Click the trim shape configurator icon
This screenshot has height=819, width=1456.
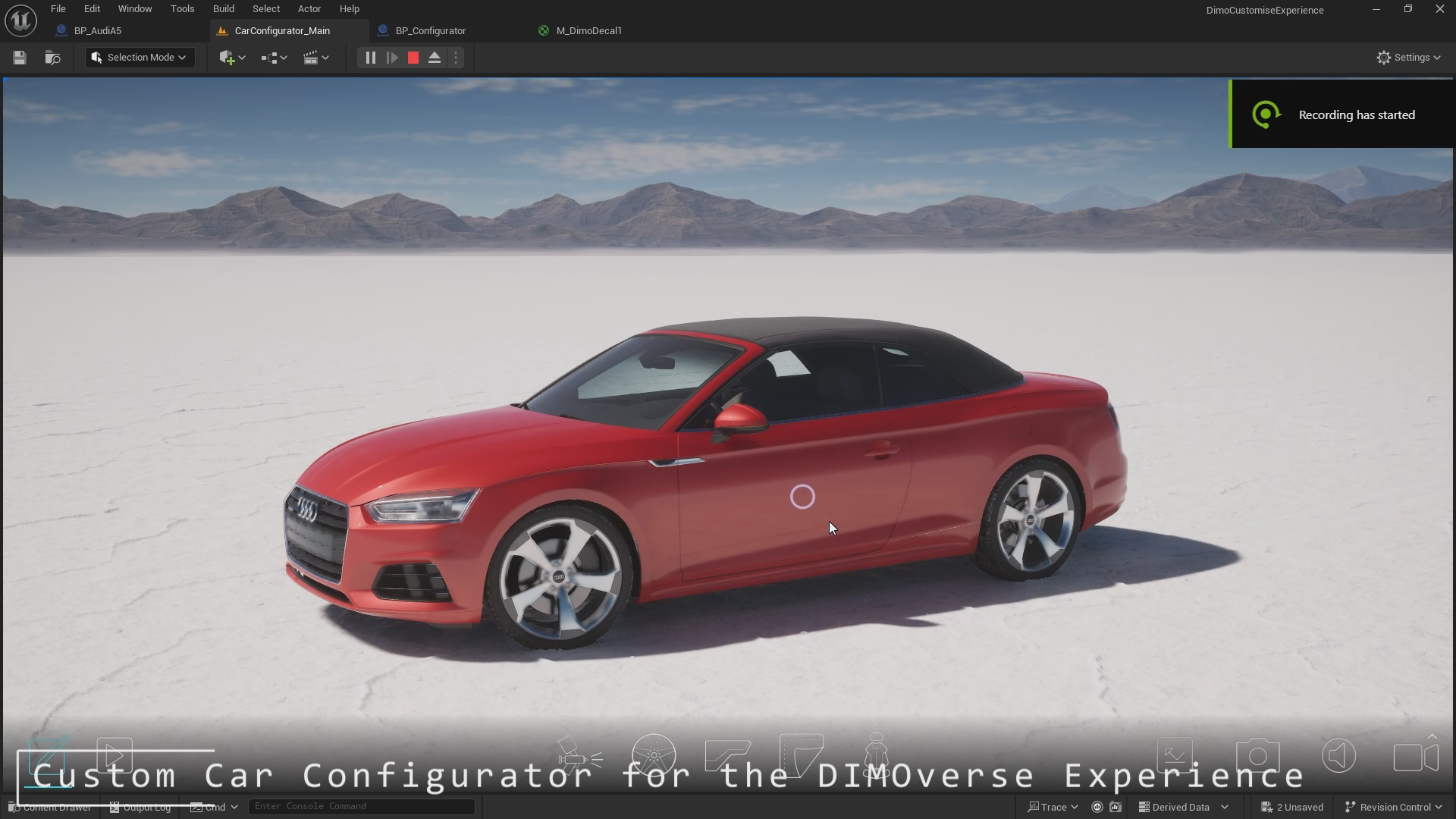coord(727,756)
